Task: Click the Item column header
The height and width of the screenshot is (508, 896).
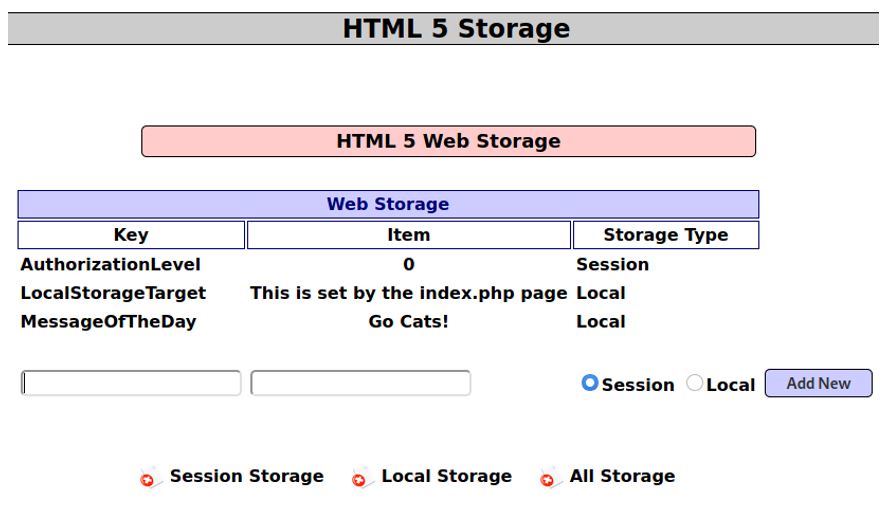Action: (x=408, y=236)
